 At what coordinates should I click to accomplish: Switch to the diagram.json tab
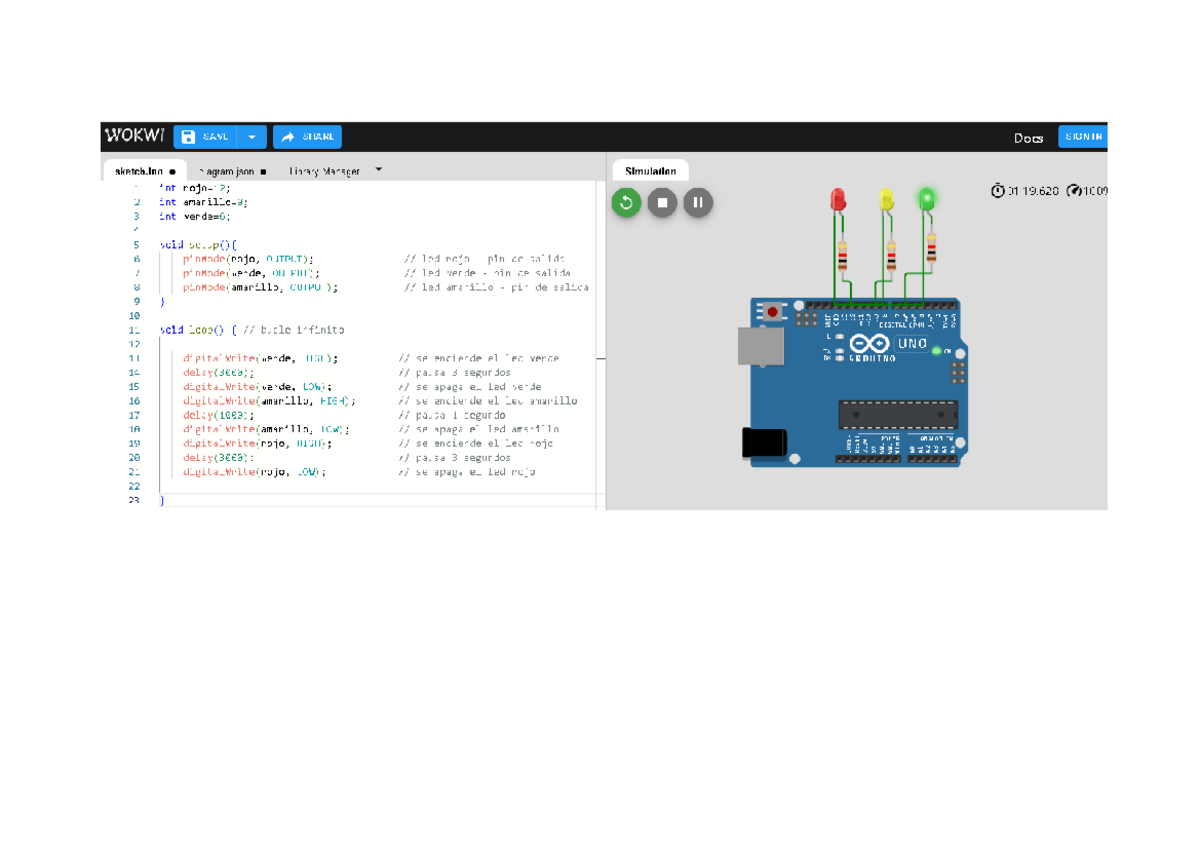pyautogui.click(x=230, y=172)
